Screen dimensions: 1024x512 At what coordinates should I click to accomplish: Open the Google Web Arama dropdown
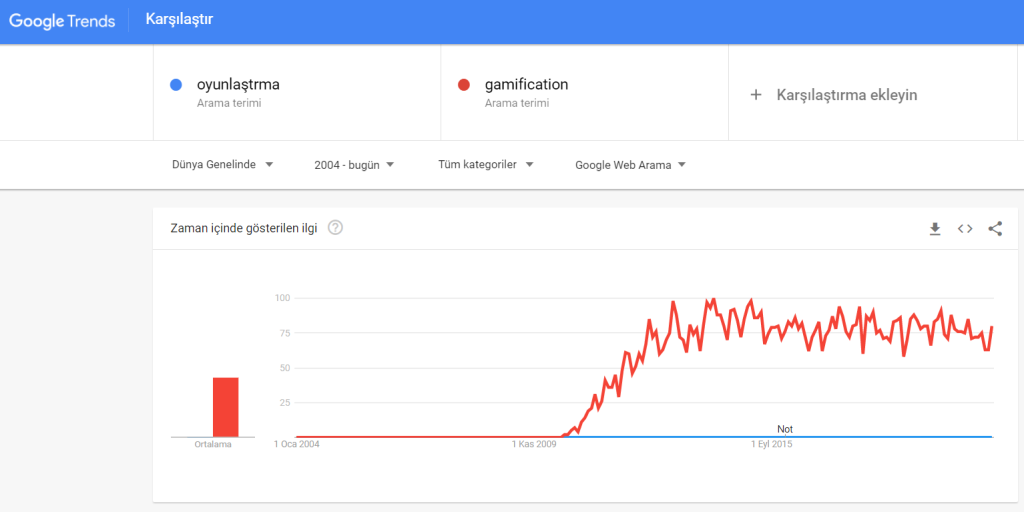click(x=630, y=165)
